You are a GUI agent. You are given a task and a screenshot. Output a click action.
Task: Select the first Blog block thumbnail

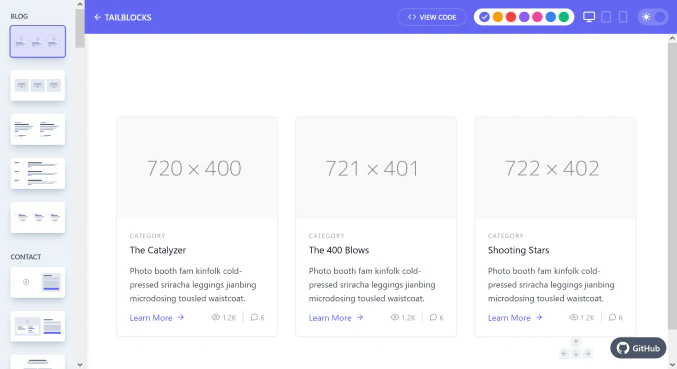38,41
